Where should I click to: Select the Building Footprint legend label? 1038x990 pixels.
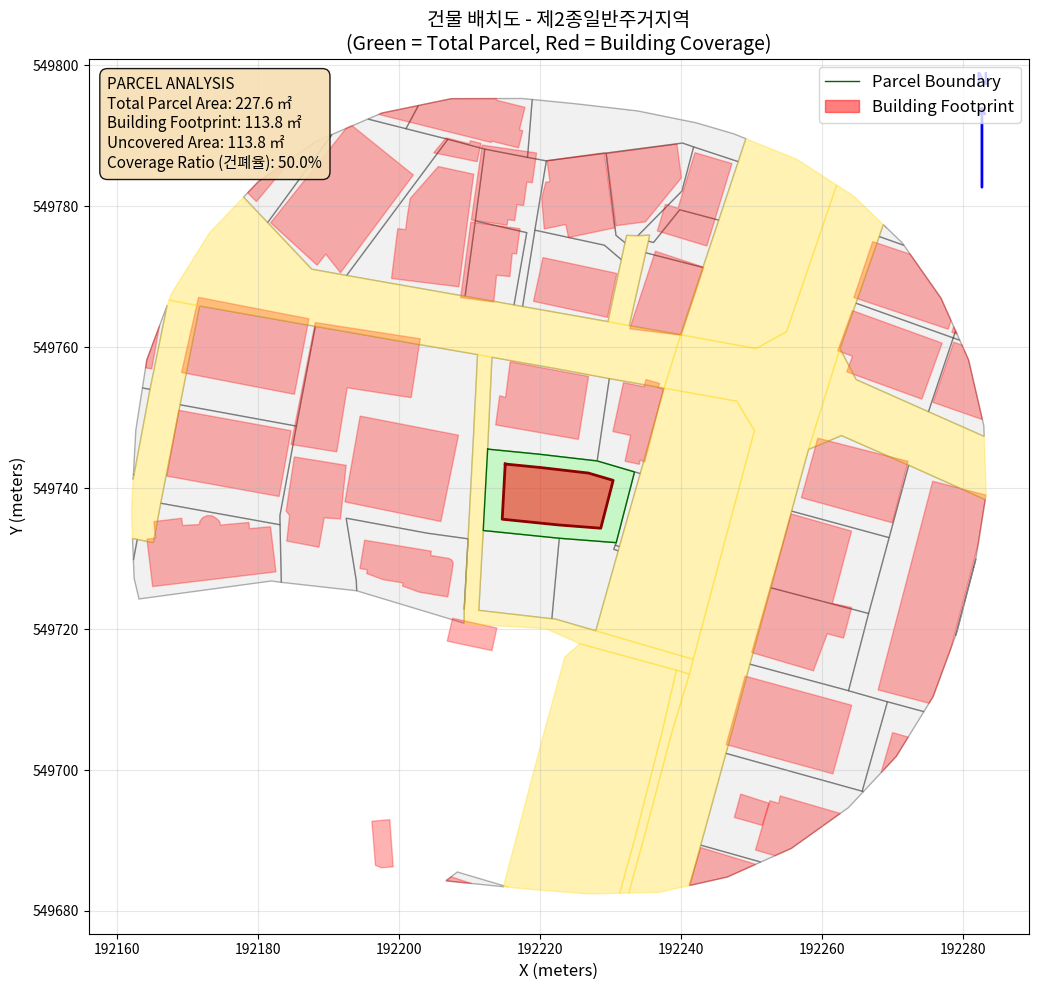[942, 106]
